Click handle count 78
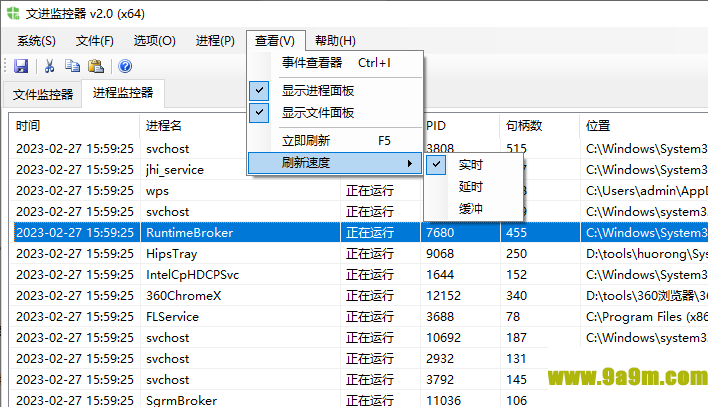The image size is (708, 407). coord(512,317)
